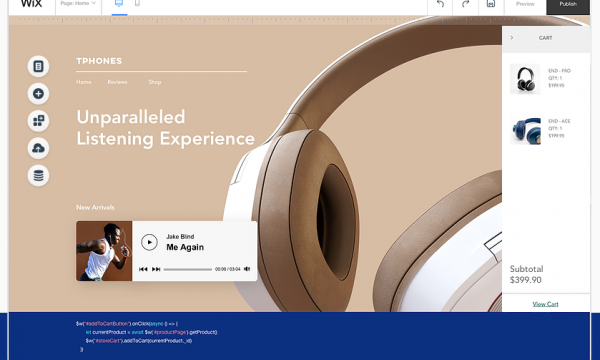This screenshot has width=600, height=360.
Task: Switch to desktop view icon
Action: 119,4
